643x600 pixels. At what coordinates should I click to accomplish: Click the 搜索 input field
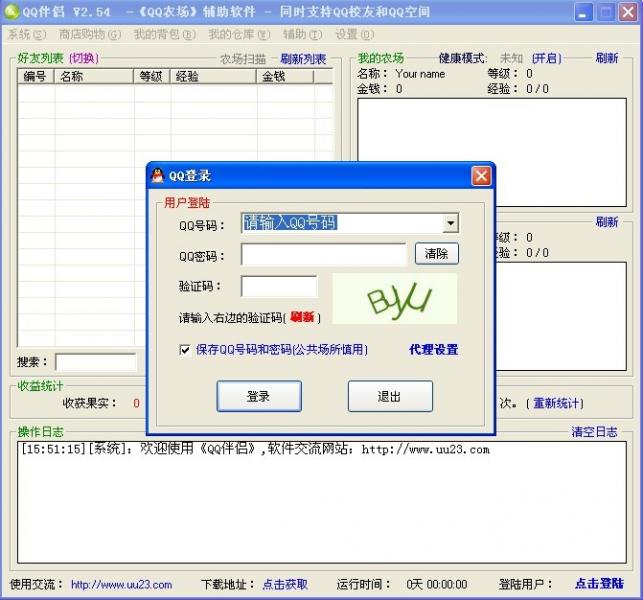click(x=96, y=362)
